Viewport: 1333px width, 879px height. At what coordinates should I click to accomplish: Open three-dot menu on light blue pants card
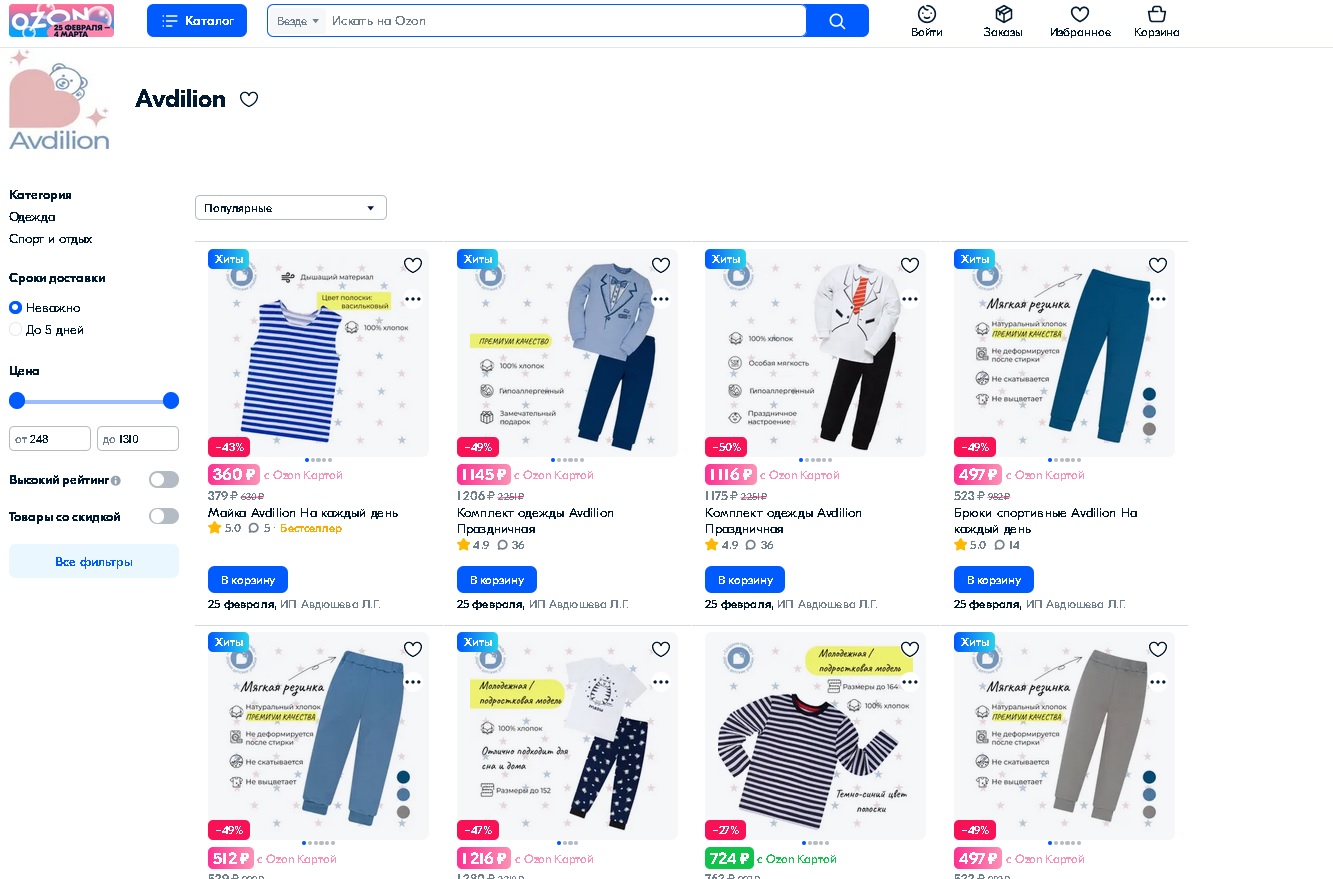[412, 682]
